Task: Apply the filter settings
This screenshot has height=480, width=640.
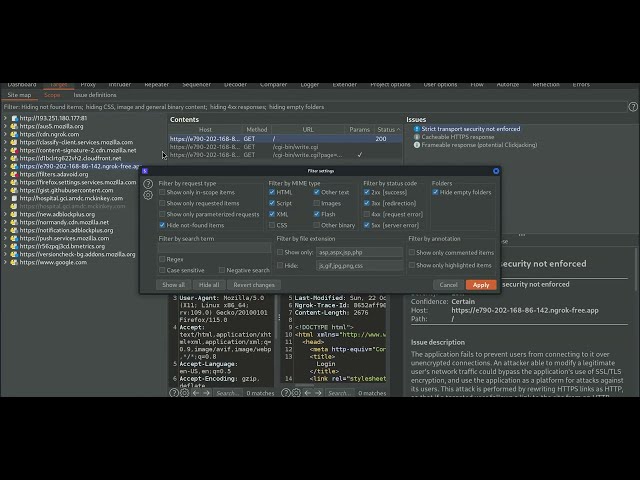Action: (x=481, y=285)
